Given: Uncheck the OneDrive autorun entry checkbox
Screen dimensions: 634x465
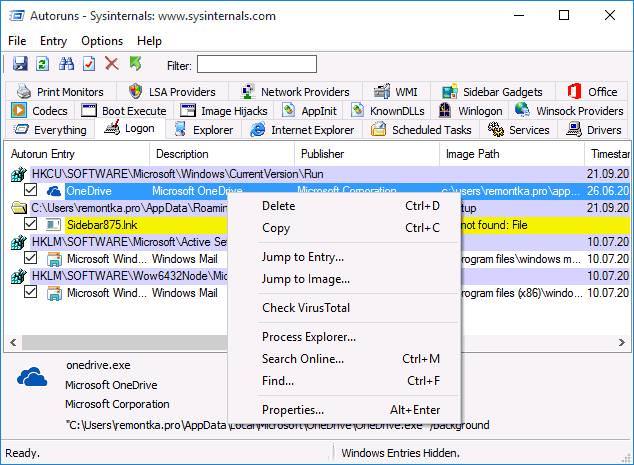Looking at the screenshot, I should pos(30,190).
